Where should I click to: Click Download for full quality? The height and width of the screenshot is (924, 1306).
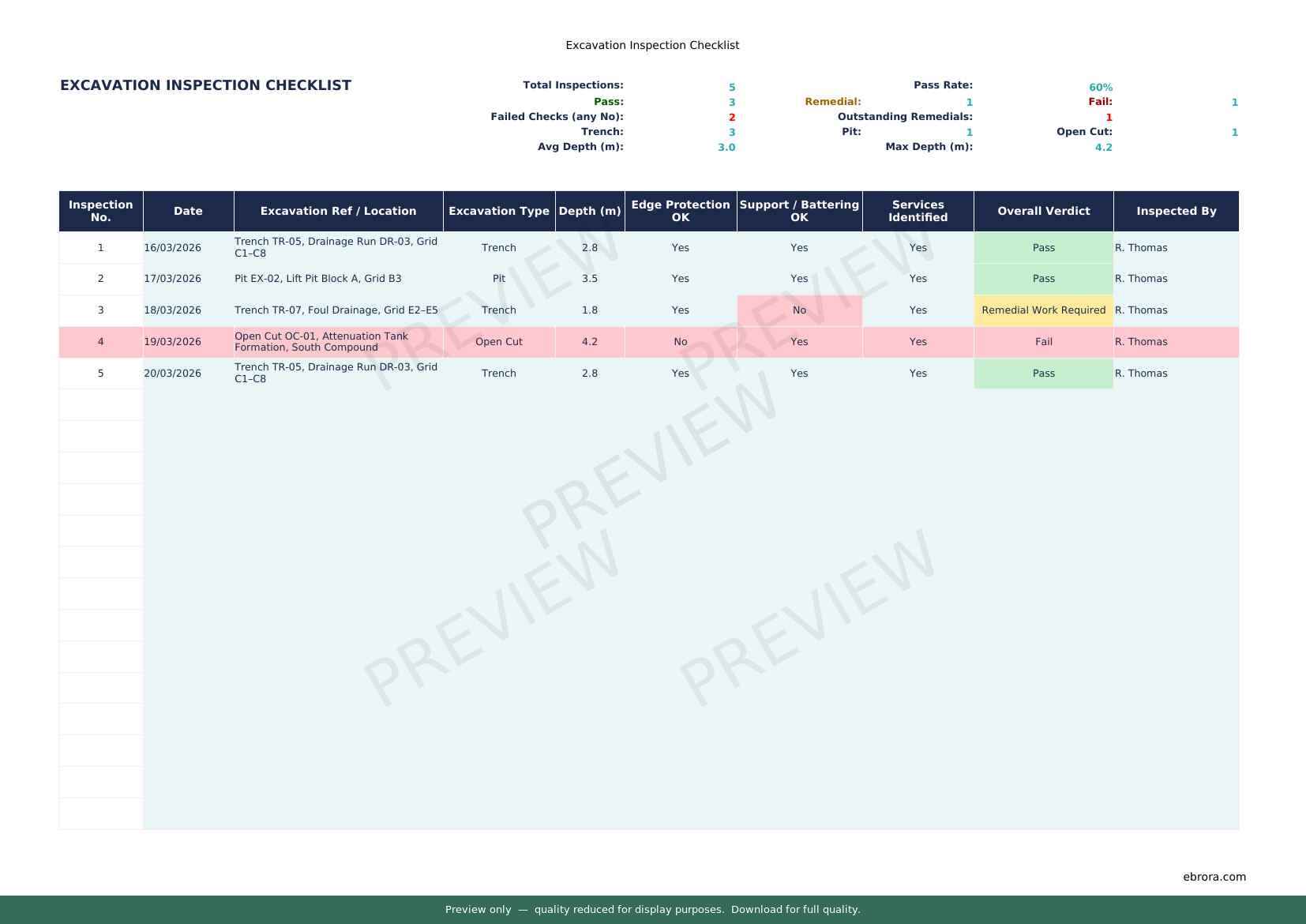(795, 909)
